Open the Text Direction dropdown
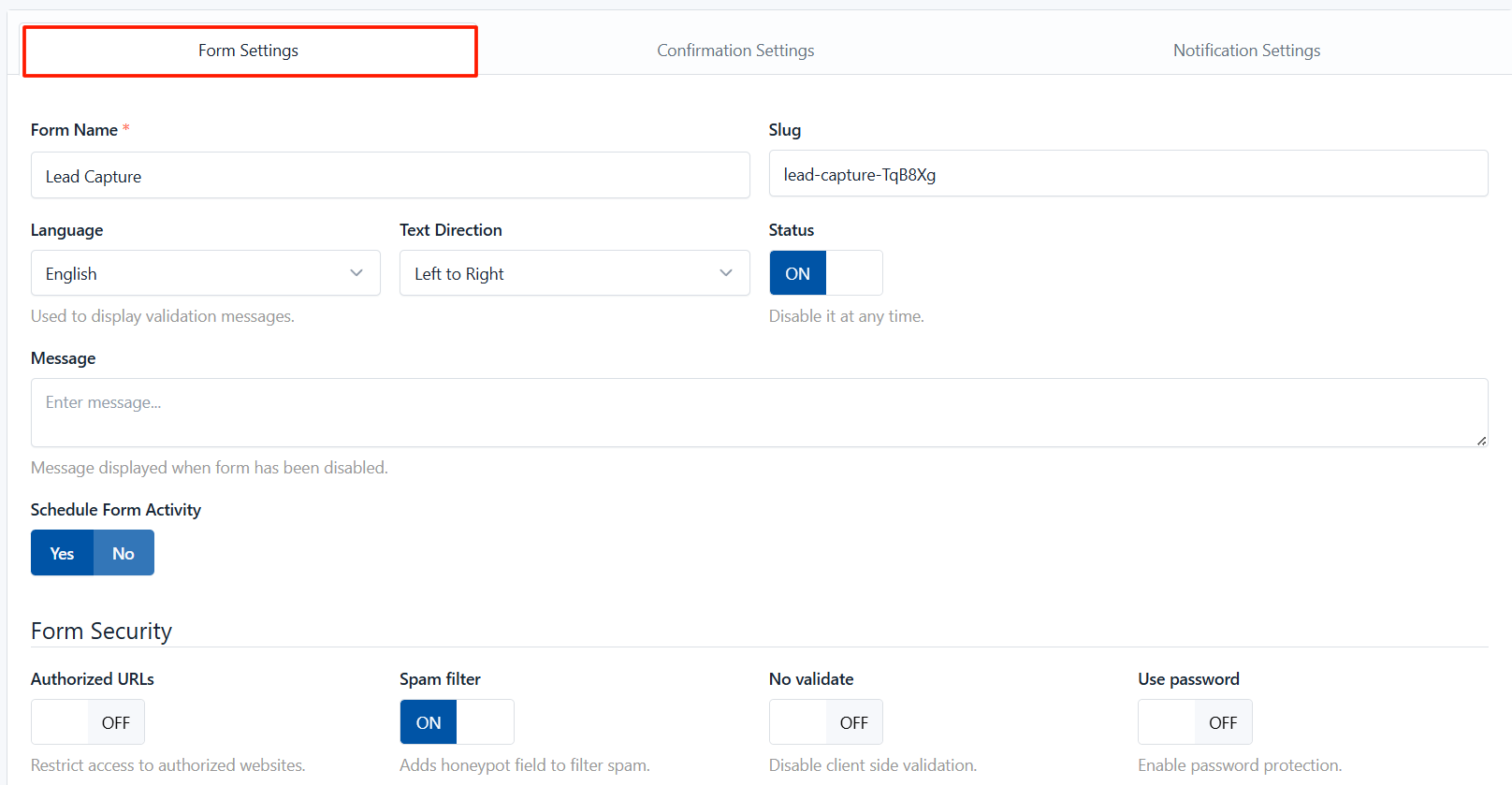 [x=574, y=273]
